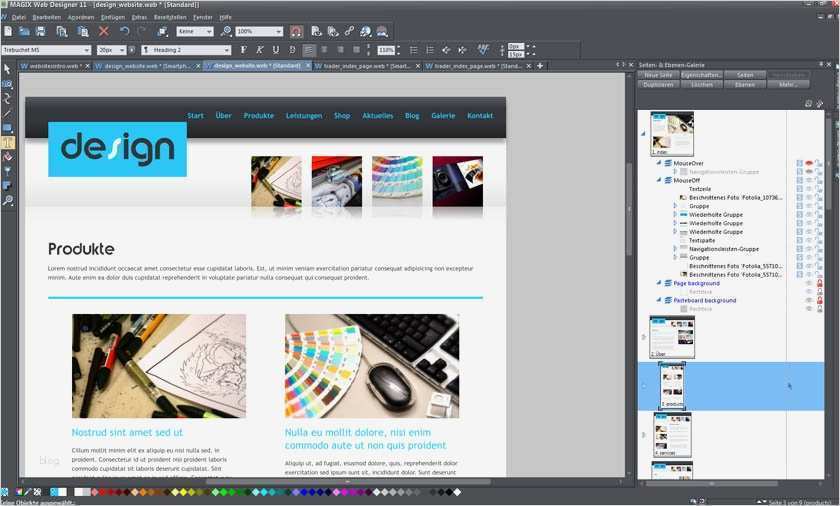Choose the Selector arrow tool
This screenshot has height=506, width=840.
point(8,70)
